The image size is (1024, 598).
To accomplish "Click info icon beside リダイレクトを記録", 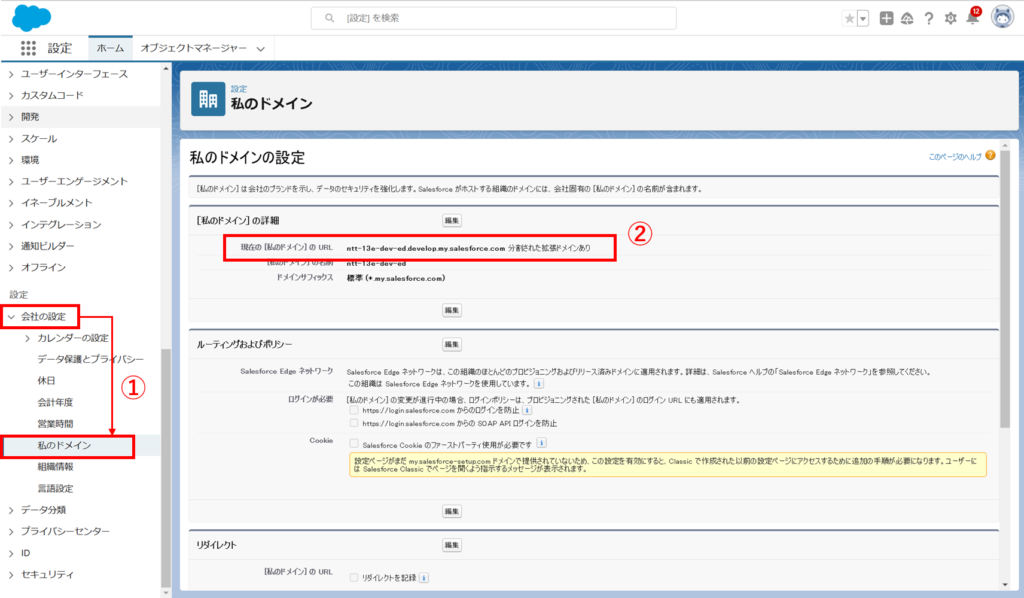I will click(424, 578).
